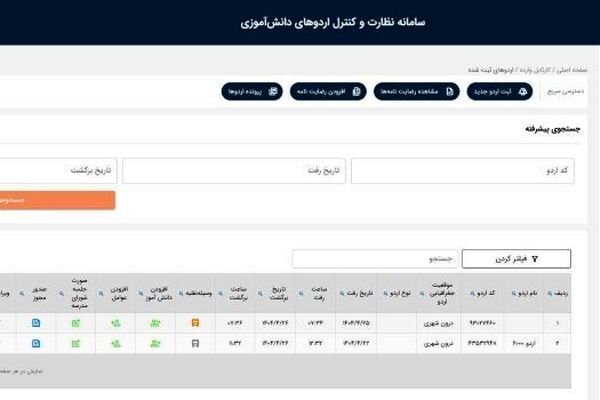Click search icon beside ردیف column header

tap(550, 294)
